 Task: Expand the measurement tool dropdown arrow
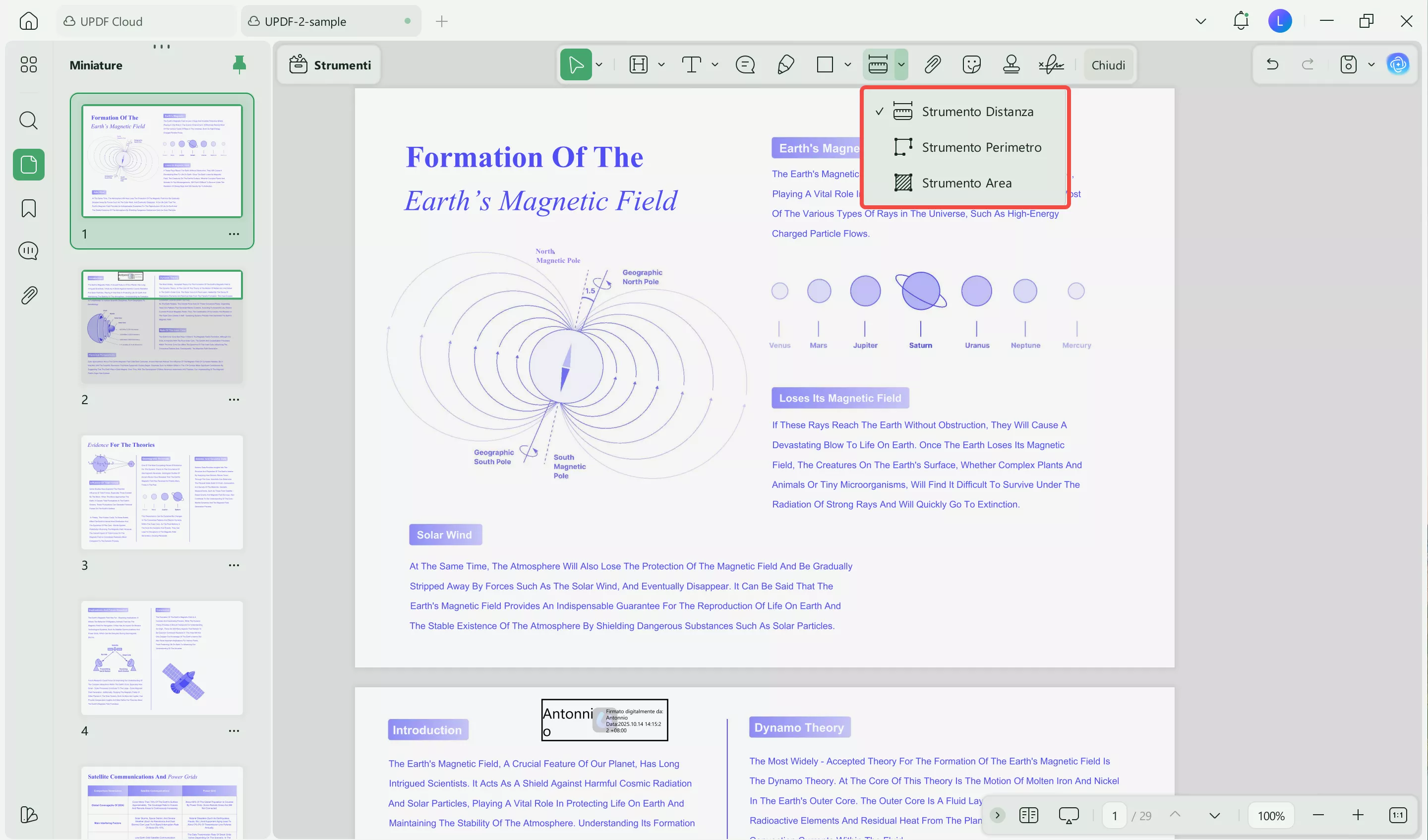[901, 64]
